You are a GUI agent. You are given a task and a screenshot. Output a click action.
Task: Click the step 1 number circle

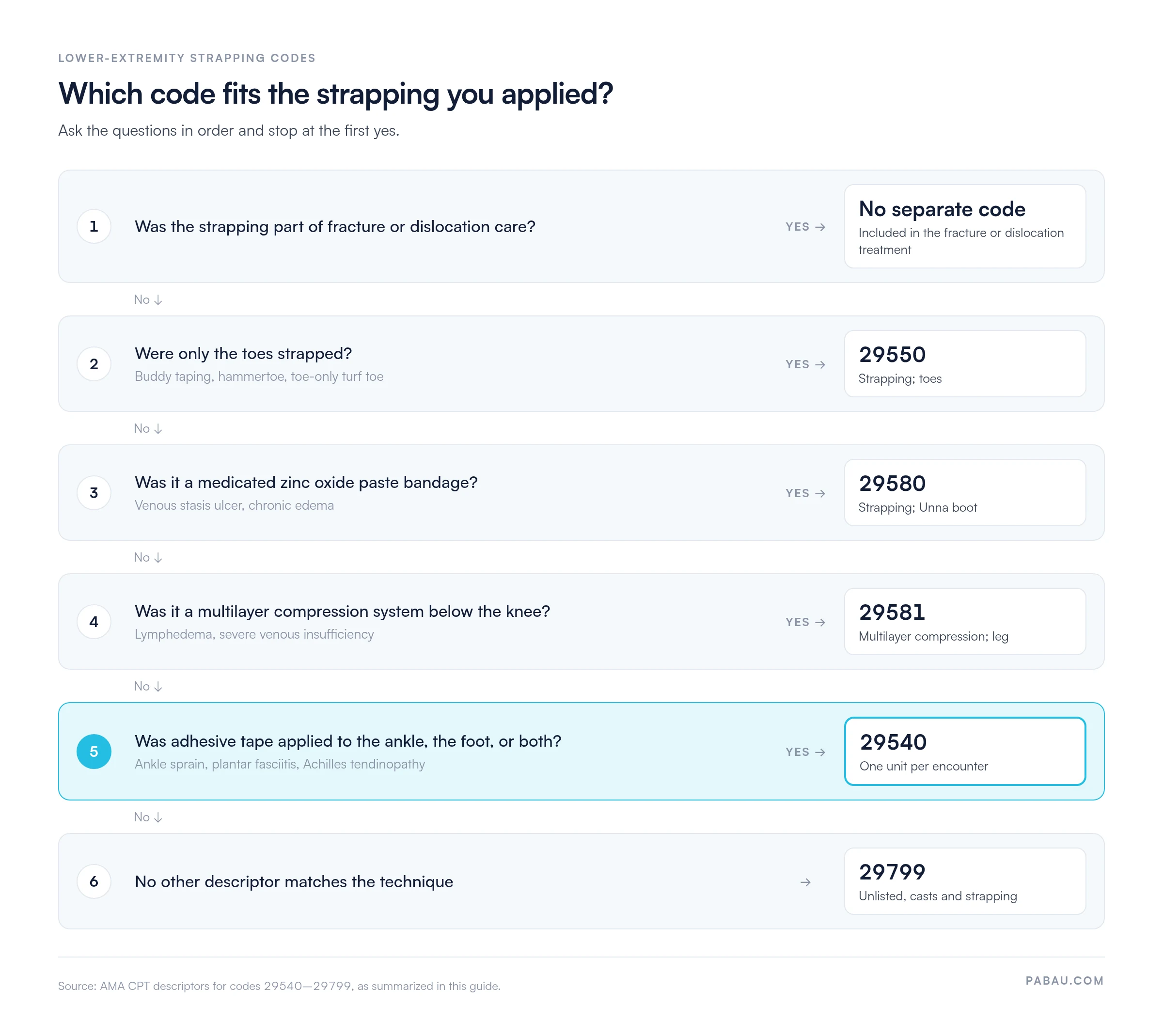pos(94,227)
